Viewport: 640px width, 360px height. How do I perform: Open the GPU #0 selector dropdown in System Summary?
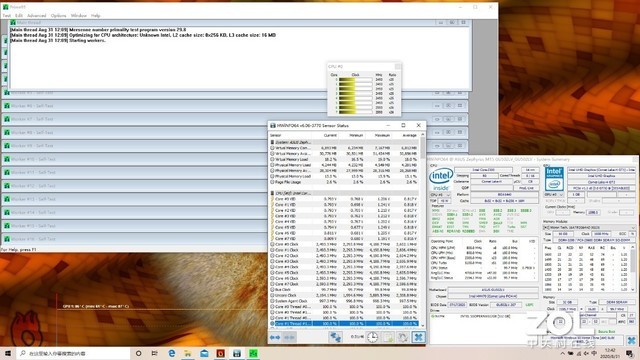(x=554, y=195)
